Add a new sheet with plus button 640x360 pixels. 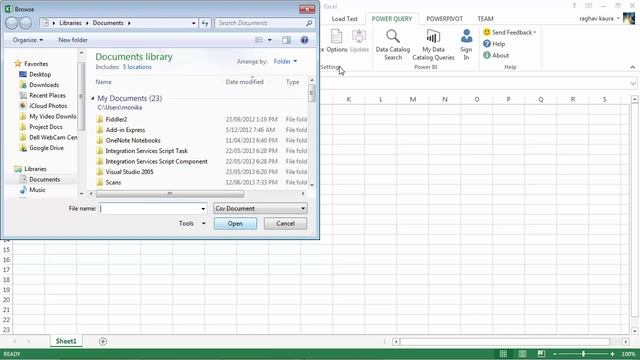coord(103,341)
